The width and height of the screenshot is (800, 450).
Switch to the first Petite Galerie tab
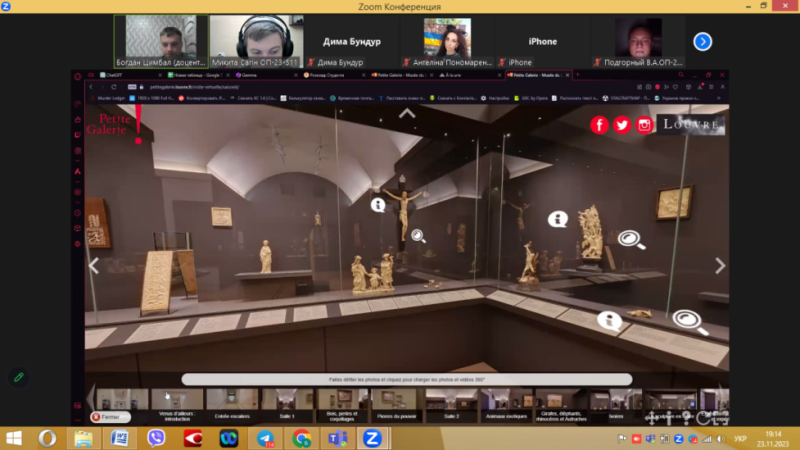coord(401,75)
